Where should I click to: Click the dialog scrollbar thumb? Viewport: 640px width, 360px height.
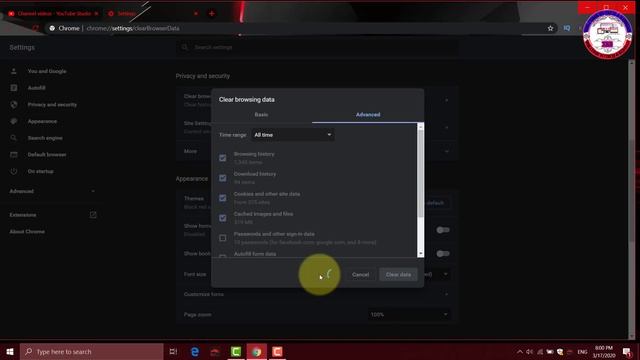pos(420,174)
